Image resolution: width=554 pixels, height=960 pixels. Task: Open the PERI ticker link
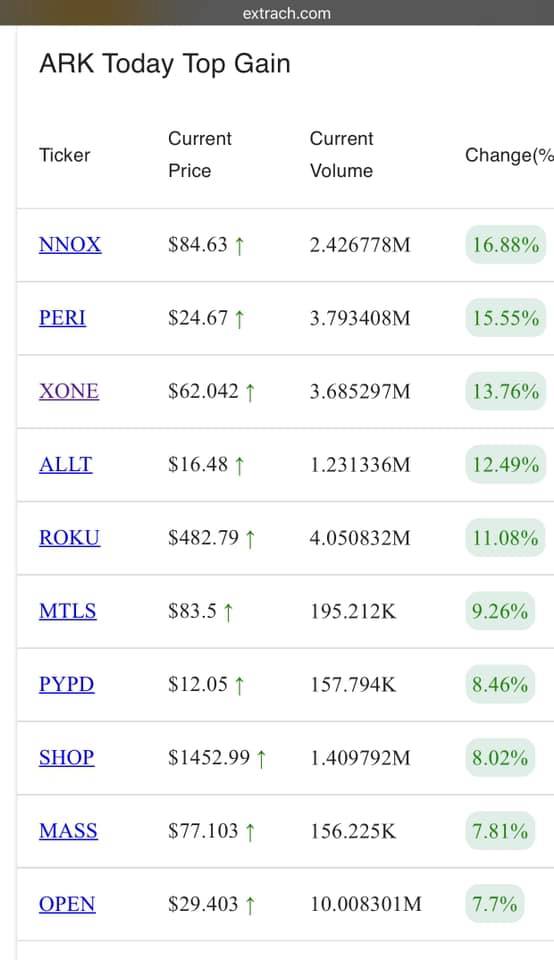pos(62,318)
